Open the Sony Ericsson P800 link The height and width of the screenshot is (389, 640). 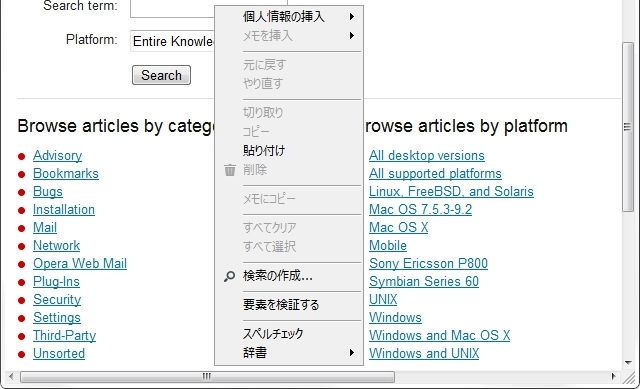click(429, 263)
